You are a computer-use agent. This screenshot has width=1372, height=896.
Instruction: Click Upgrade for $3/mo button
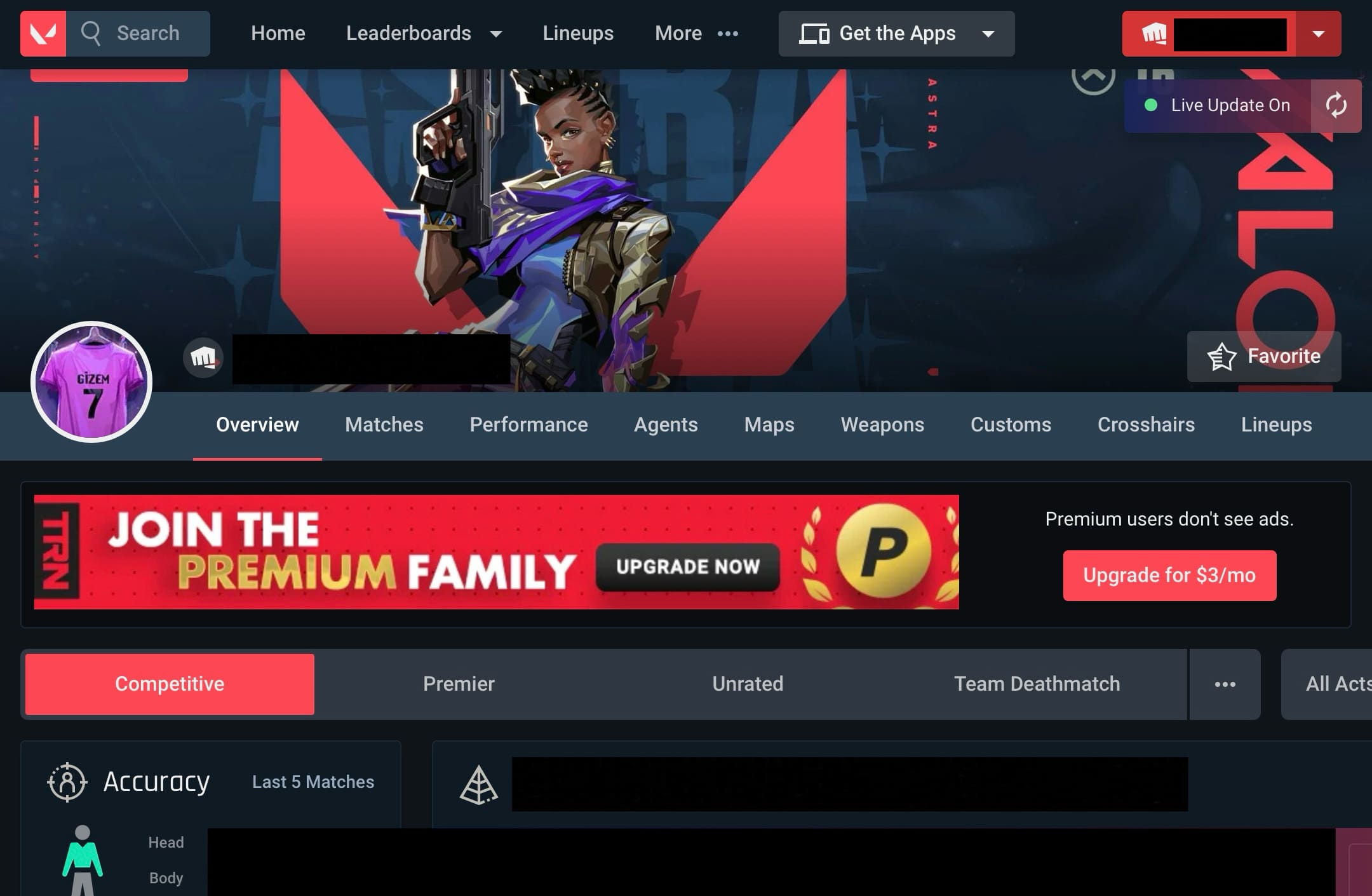click(x=1168, y=575)
